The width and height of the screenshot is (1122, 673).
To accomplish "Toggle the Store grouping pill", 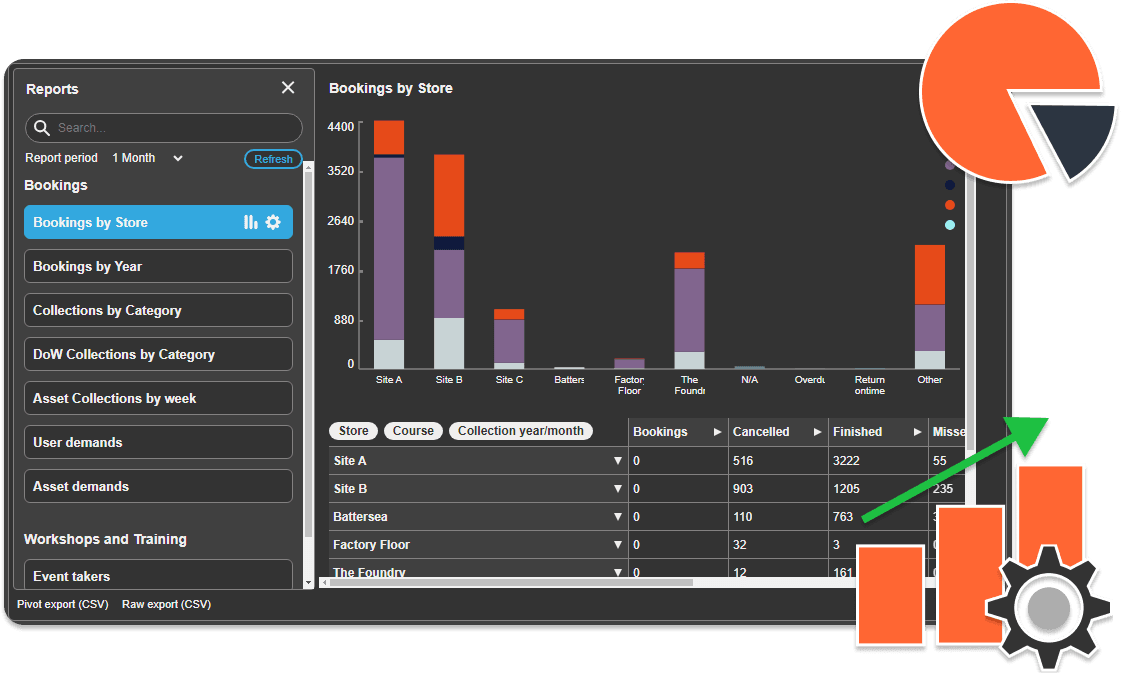I will (353, 431).
